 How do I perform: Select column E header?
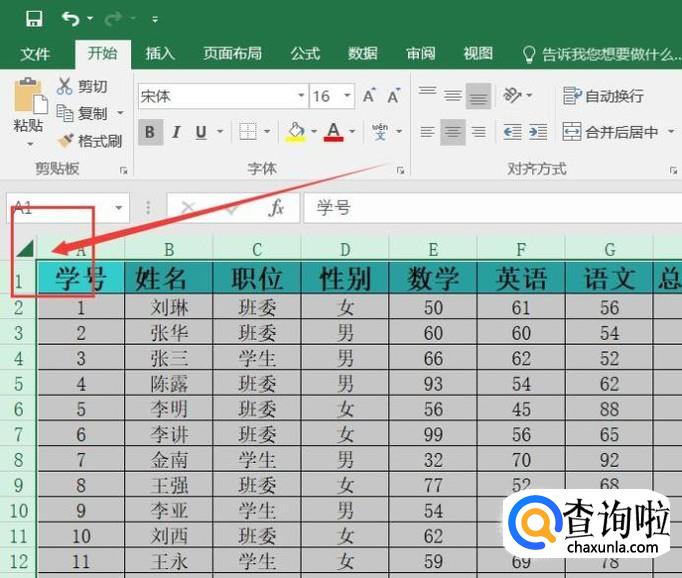pyautogui.click(x=433, y=250)
